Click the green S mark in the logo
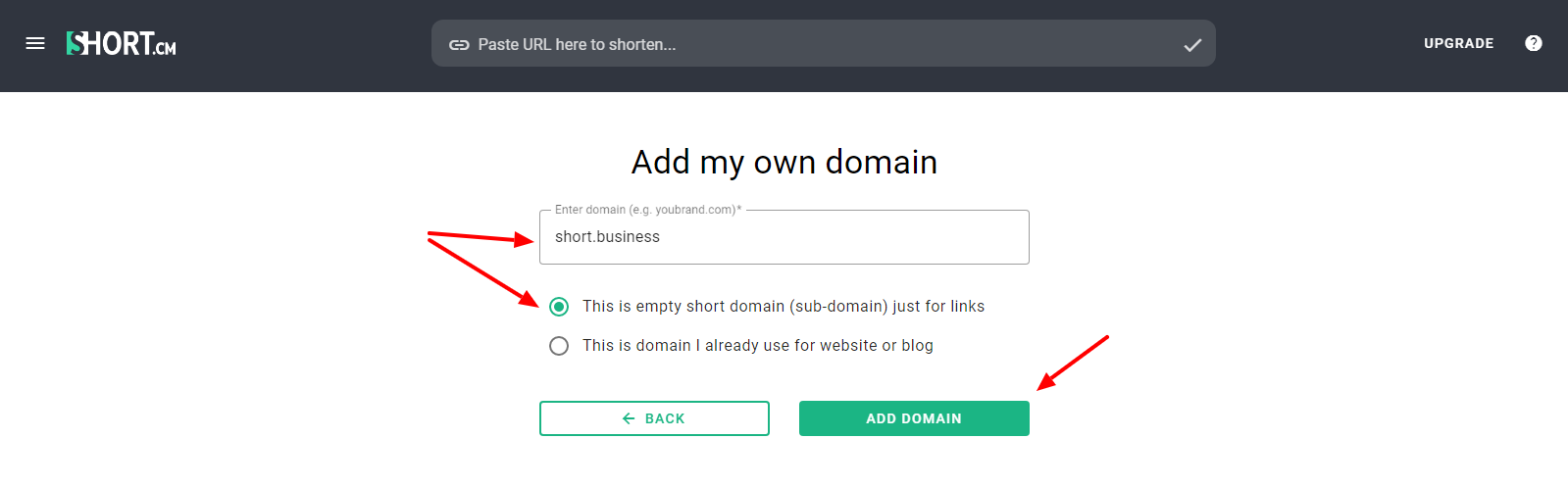 pos(74,43)
